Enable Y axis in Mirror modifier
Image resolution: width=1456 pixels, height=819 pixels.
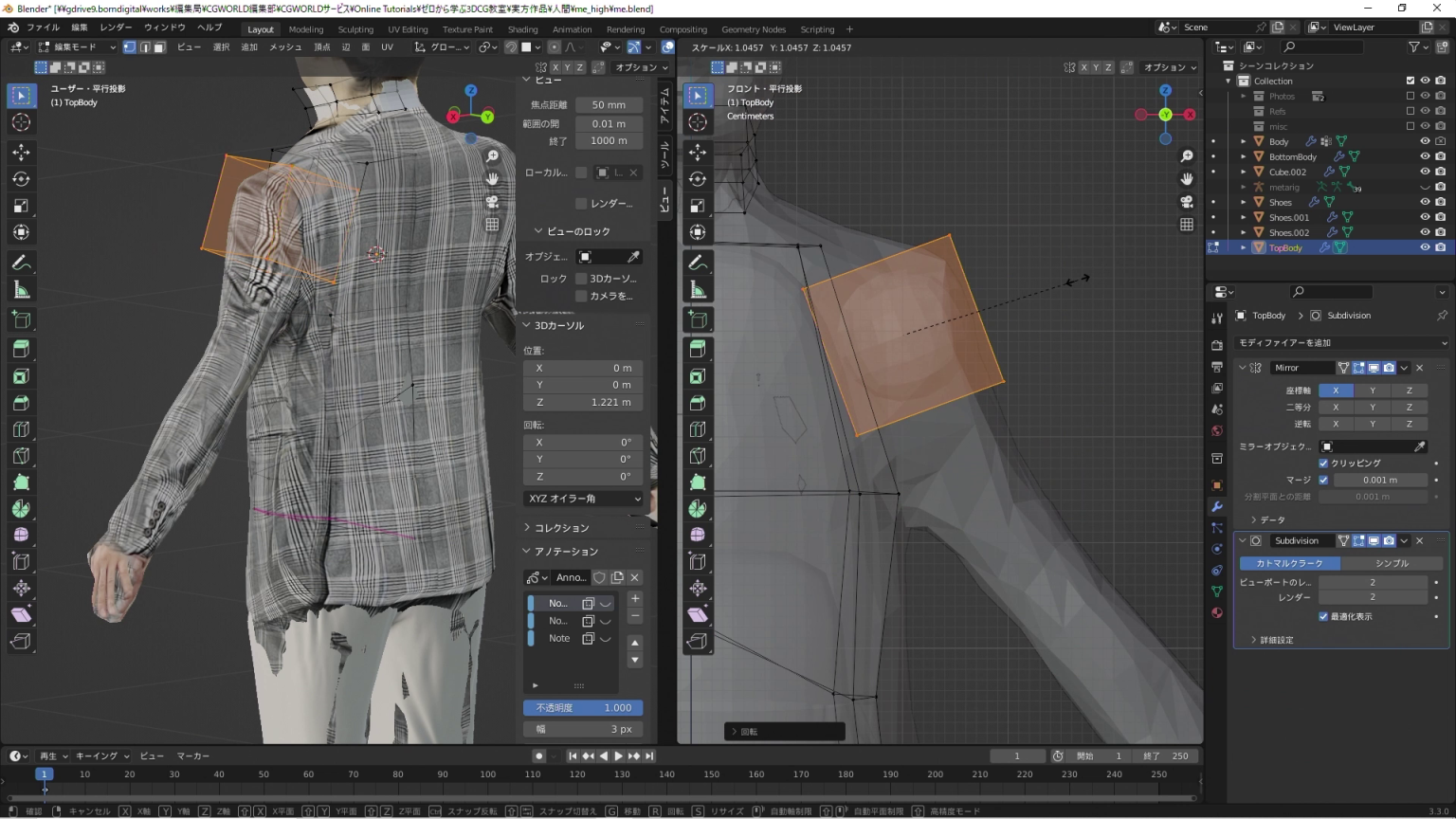point(1373,391)
